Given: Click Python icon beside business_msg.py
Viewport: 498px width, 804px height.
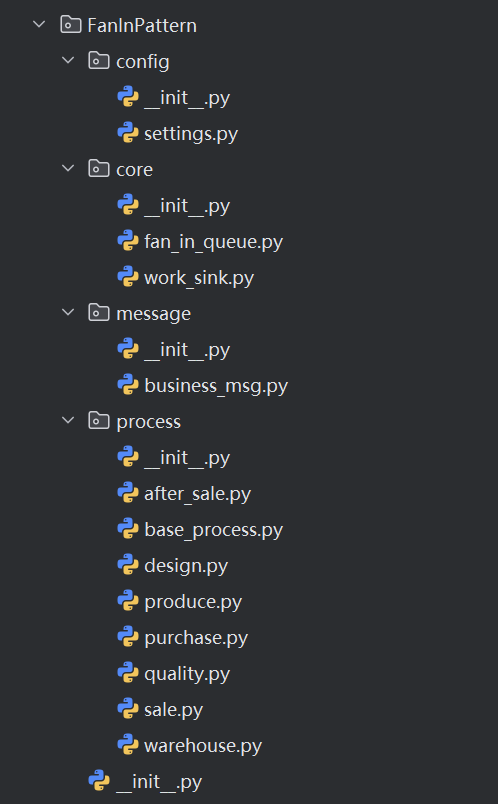Looking at the screenshot, I should click(128, 385).
